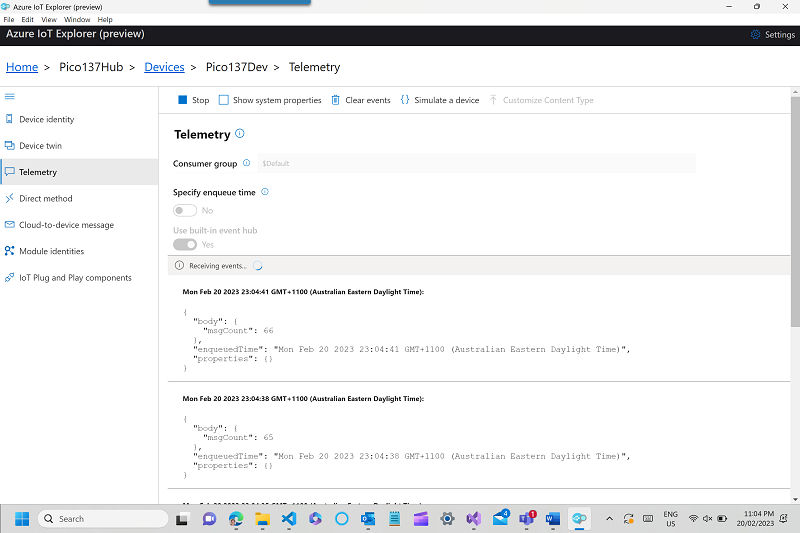The width and height of the screenshot is (800, 533).
Task: Open Mail app from taskbar
Action: pyautogui.click(x=501, y=518)
